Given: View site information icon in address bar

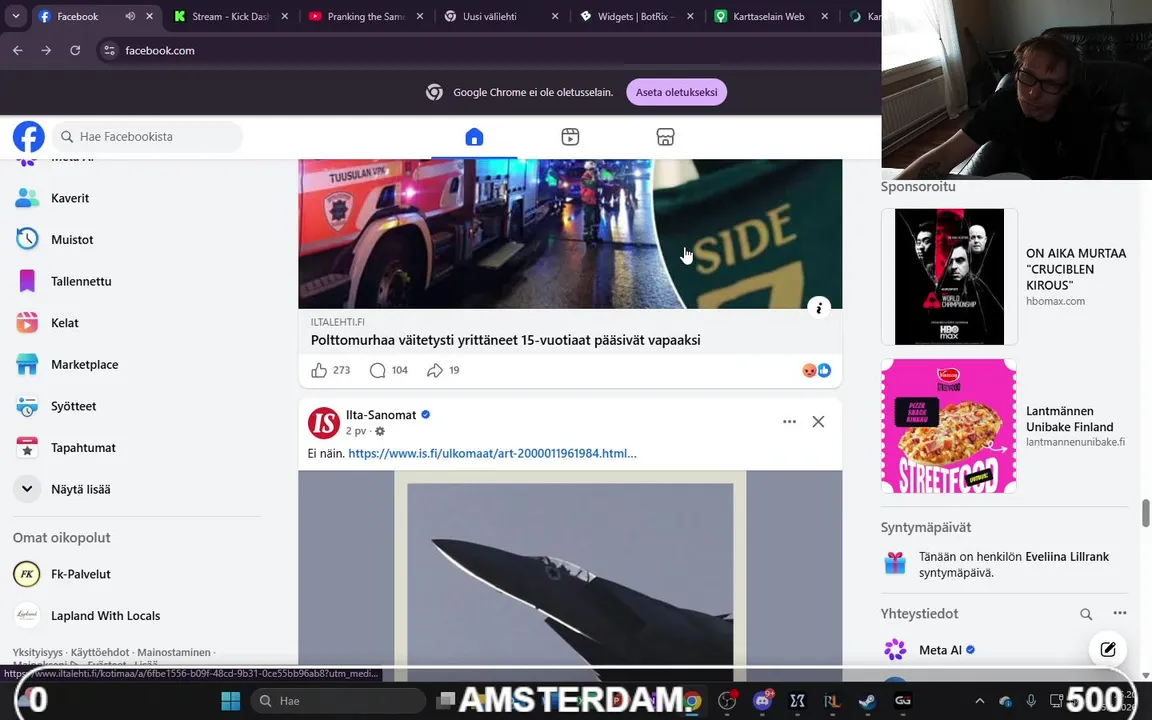Looking at the screenshot, I should coord(109,51).
